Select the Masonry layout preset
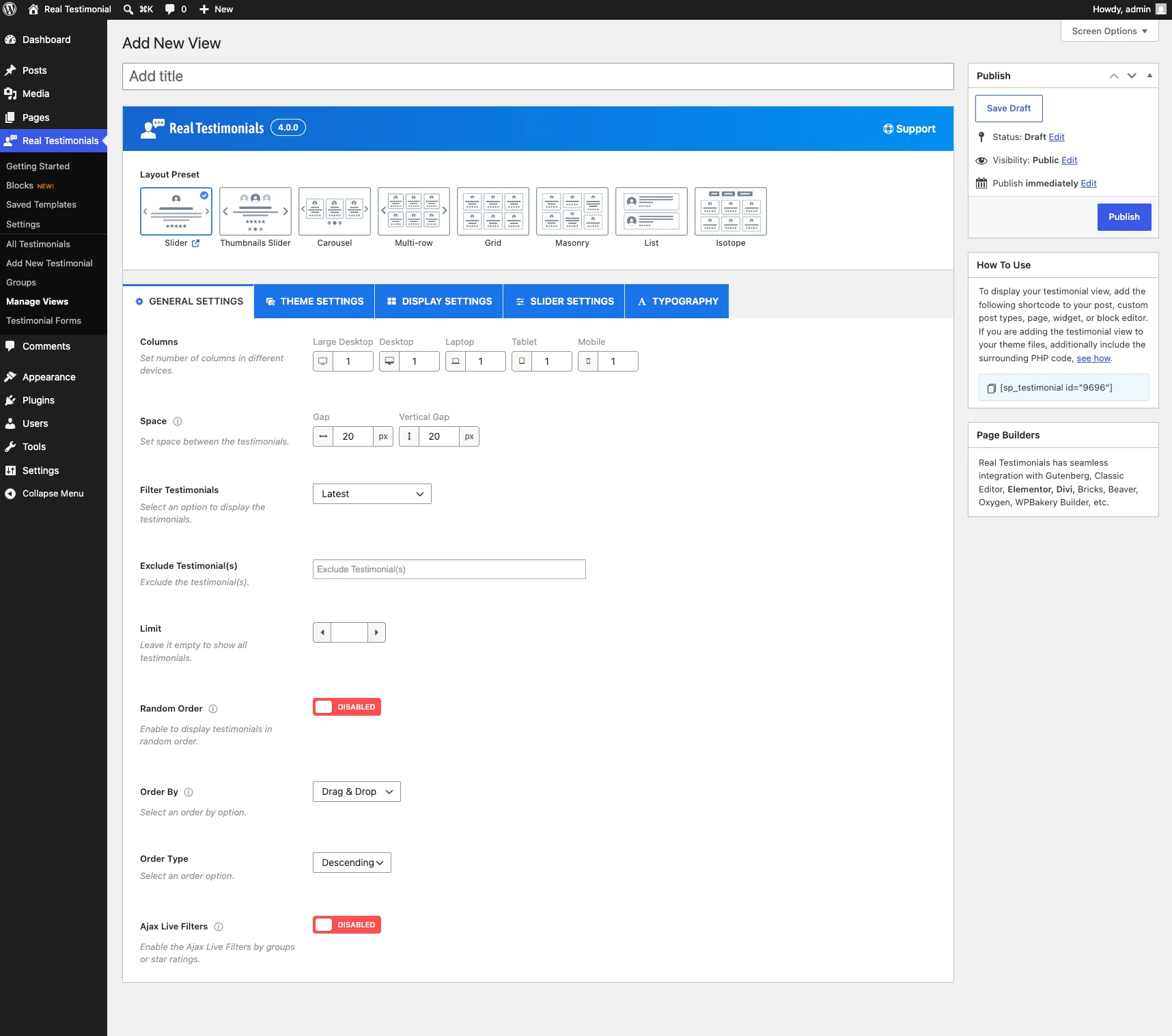Screen dimensions: 1172x1036 (572, 211)
